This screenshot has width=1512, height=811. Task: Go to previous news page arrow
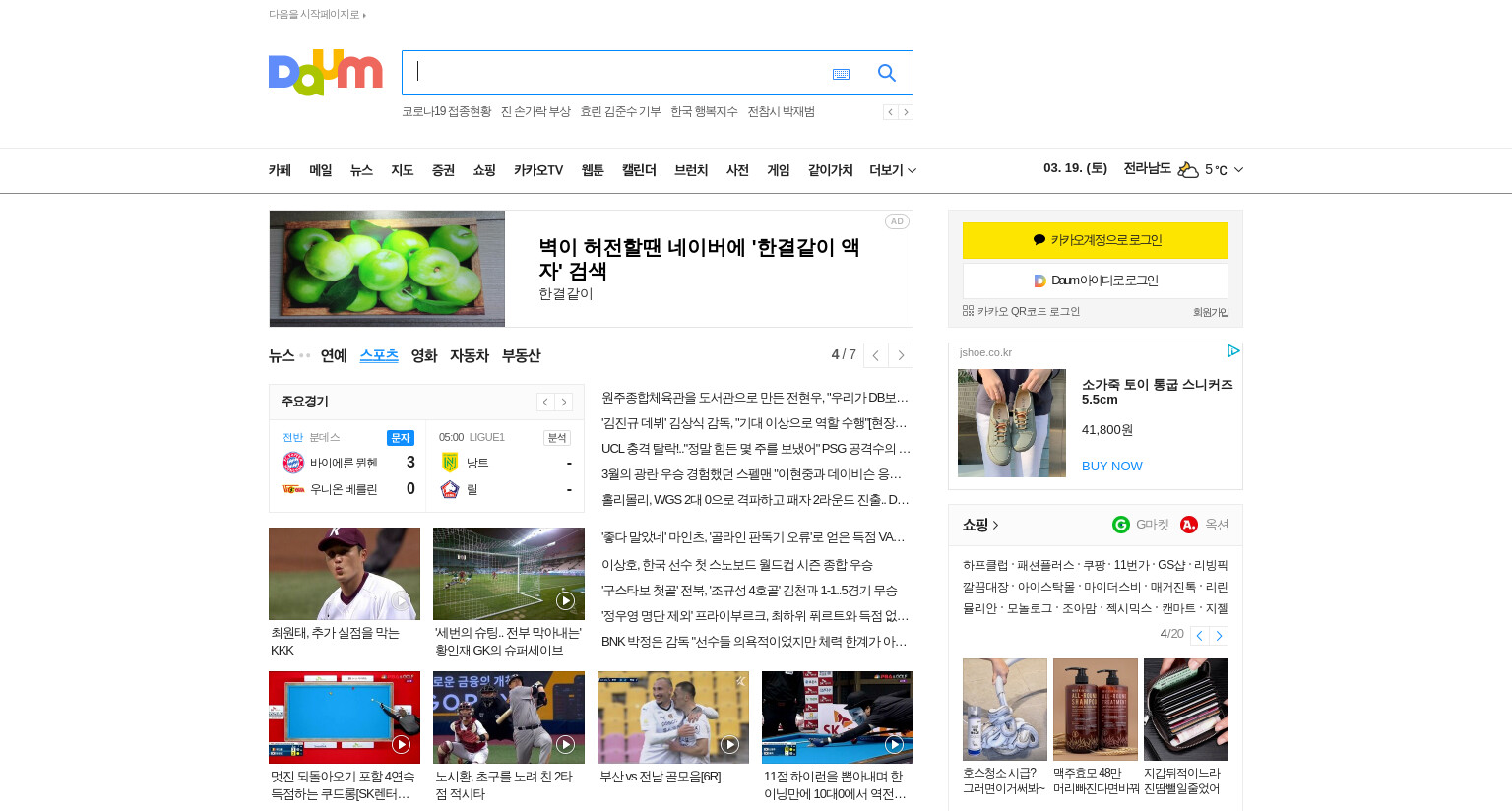point(876,355)
